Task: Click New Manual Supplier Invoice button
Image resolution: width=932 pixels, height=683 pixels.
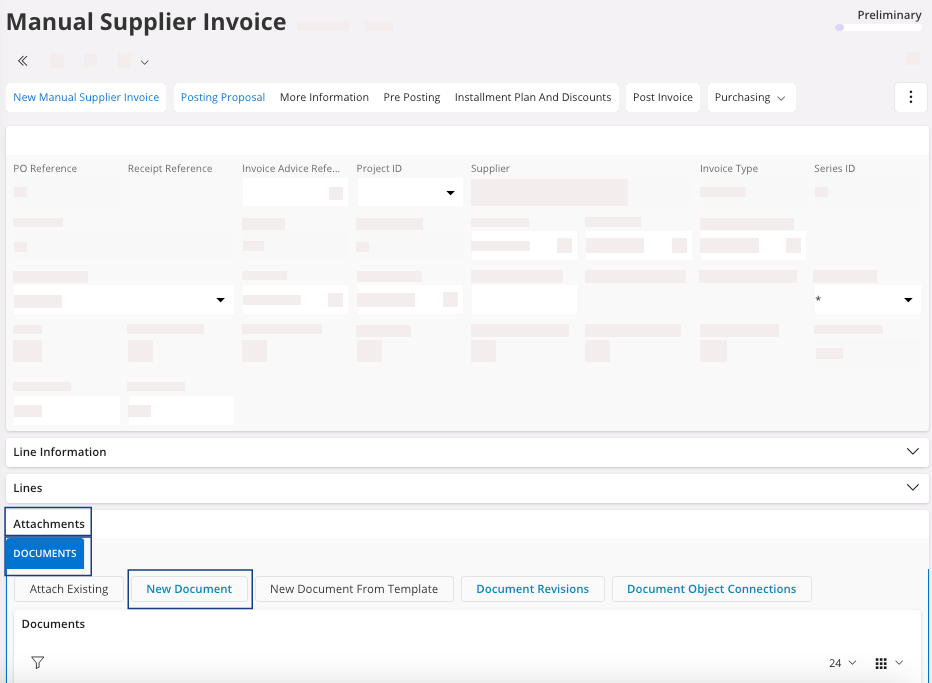Action: pyautogui.click(x=86, y=98)
